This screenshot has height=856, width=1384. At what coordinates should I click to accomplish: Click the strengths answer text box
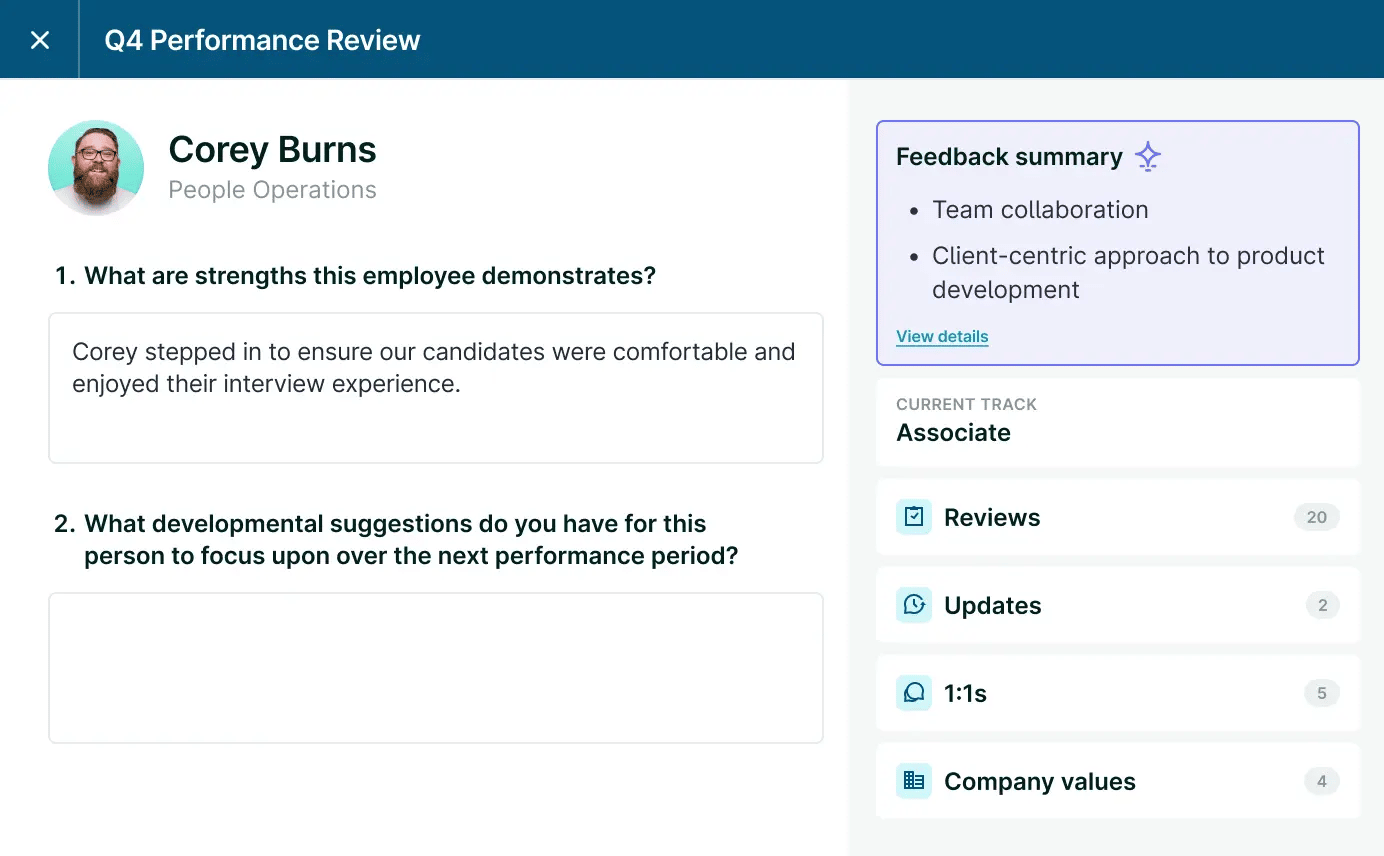436,388
